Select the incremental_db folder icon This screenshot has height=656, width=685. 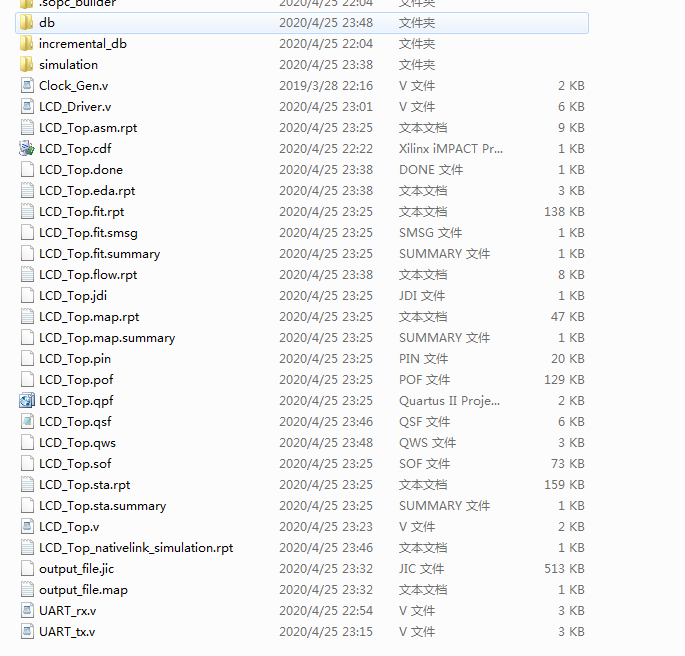click(x=27, y=43)
